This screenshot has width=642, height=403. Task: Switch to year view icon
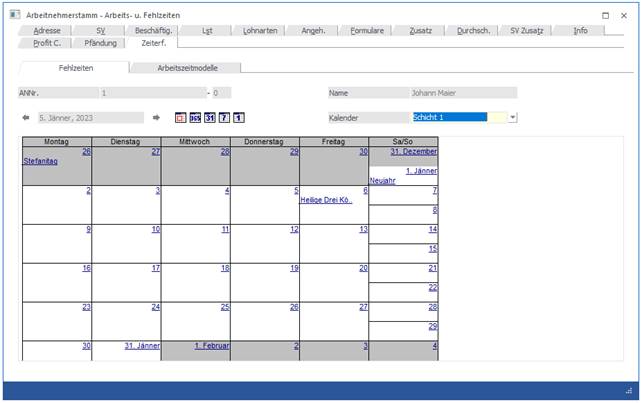pyautogui.click(x=195, y=118)
